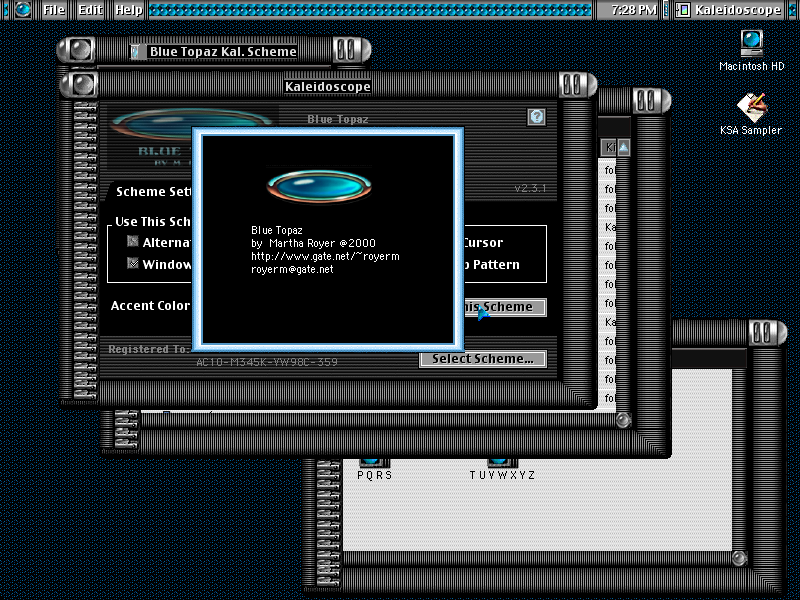
Task: Click the resize orb of the bottom folder window
Action: tap(739, 558)
